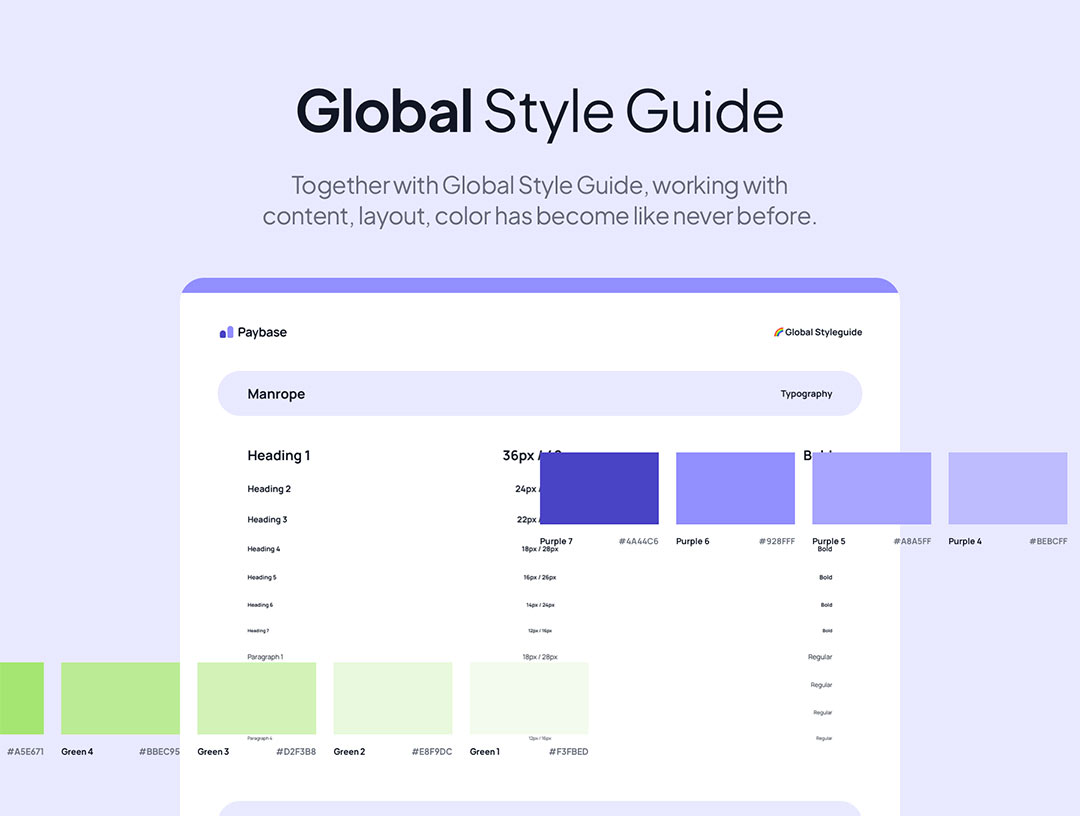The height and width of the screenshot is (816, 1080).
Task: Click the Green 1 color swatch
Action: coord(529,698)
